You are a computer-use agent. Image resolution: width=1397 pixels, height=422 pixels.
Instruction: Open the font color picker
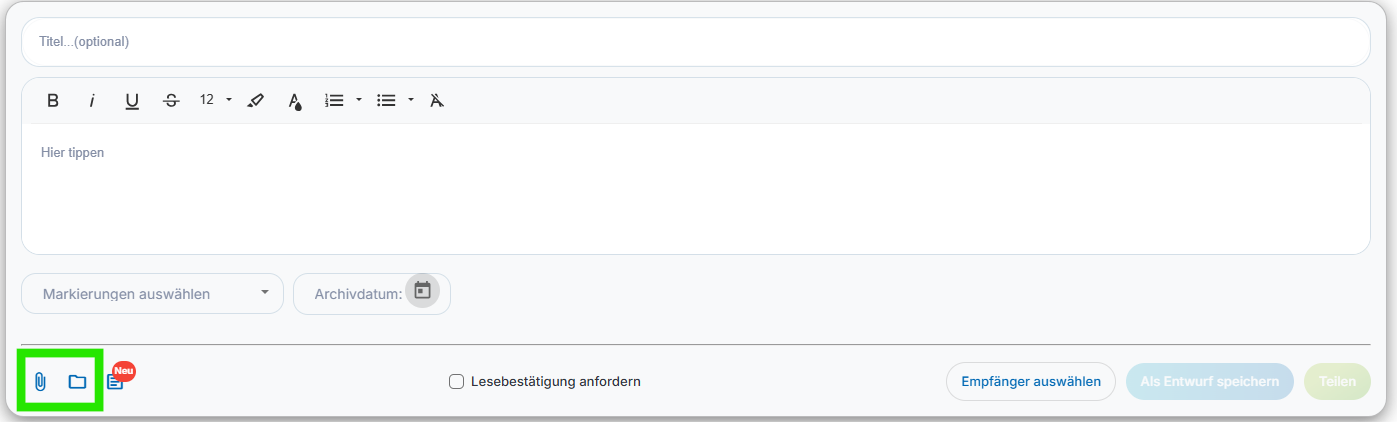[295, 100]
